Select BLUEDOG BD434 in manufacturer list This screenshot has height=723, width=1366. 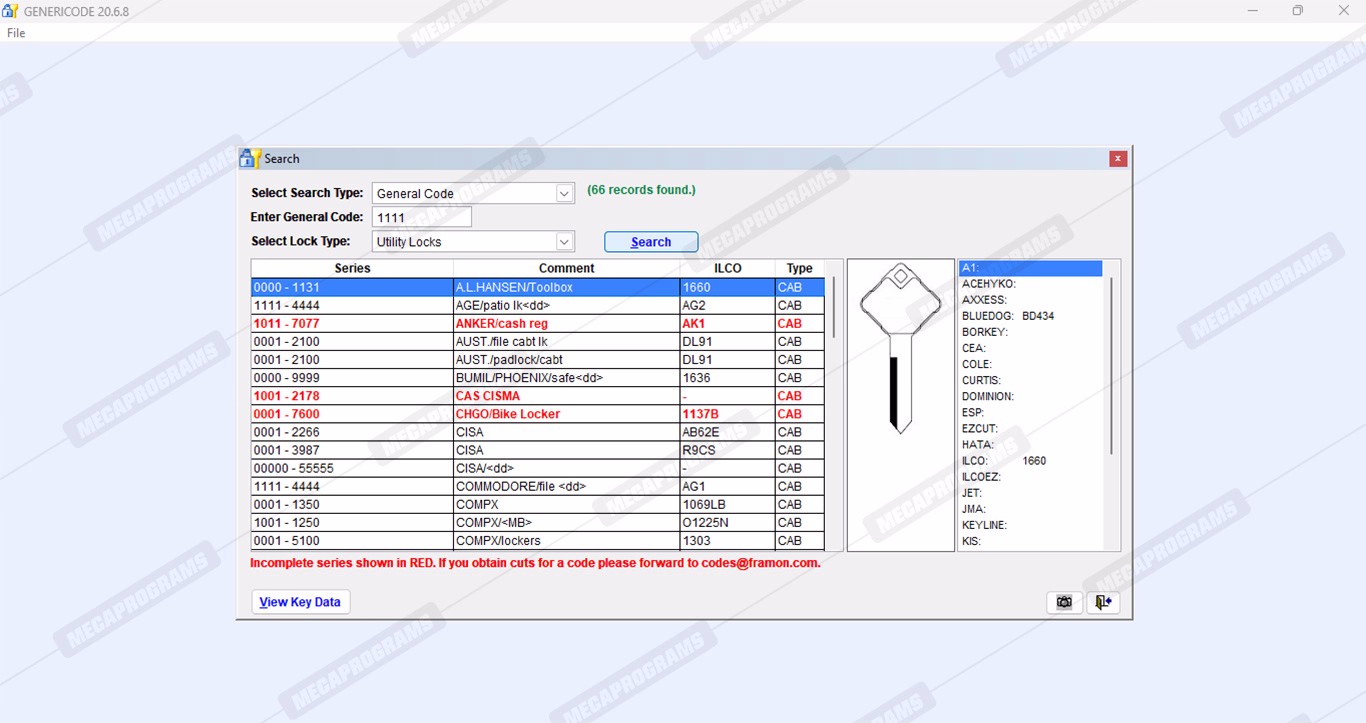(x=1008, y=316)
